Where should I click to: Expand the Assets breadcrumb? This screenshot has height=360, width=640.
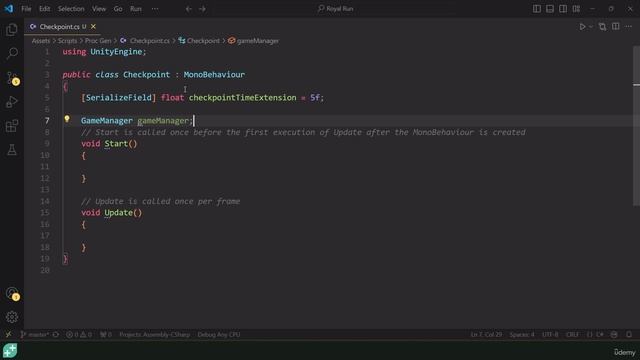[x=41, y=41]
